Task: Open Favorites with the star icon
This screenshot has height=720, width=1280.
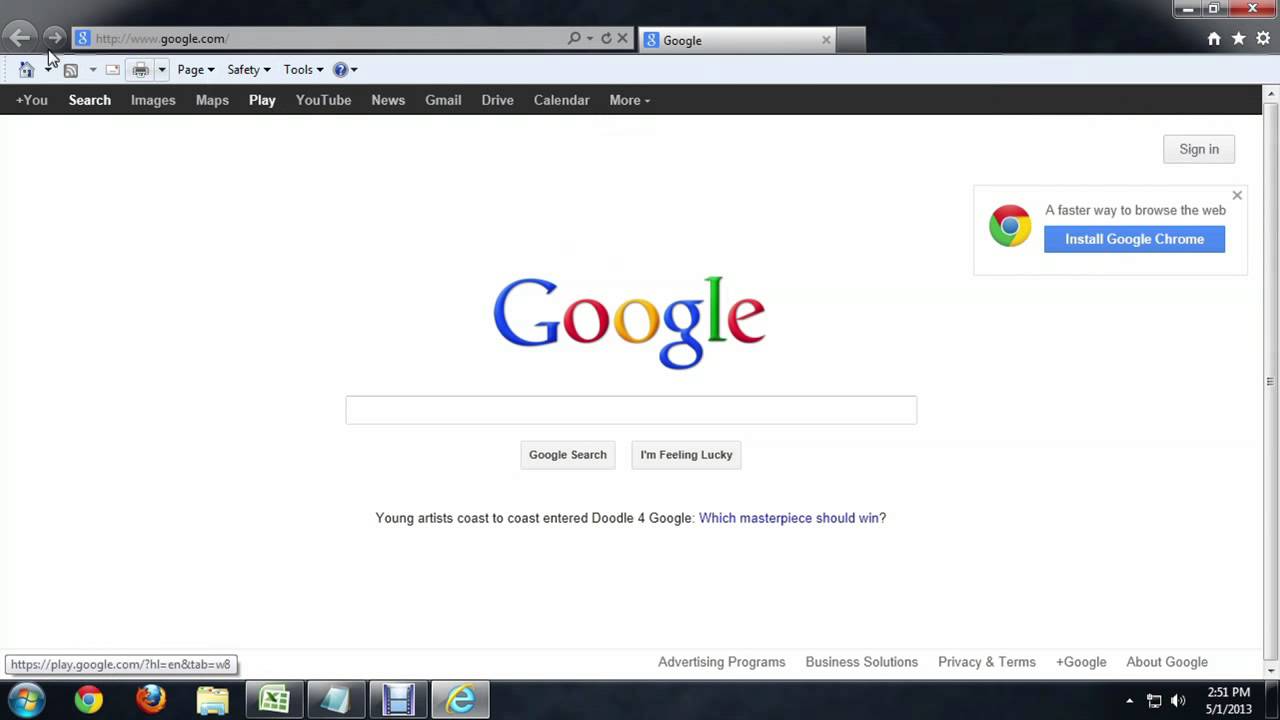Action: point(1239,38)
